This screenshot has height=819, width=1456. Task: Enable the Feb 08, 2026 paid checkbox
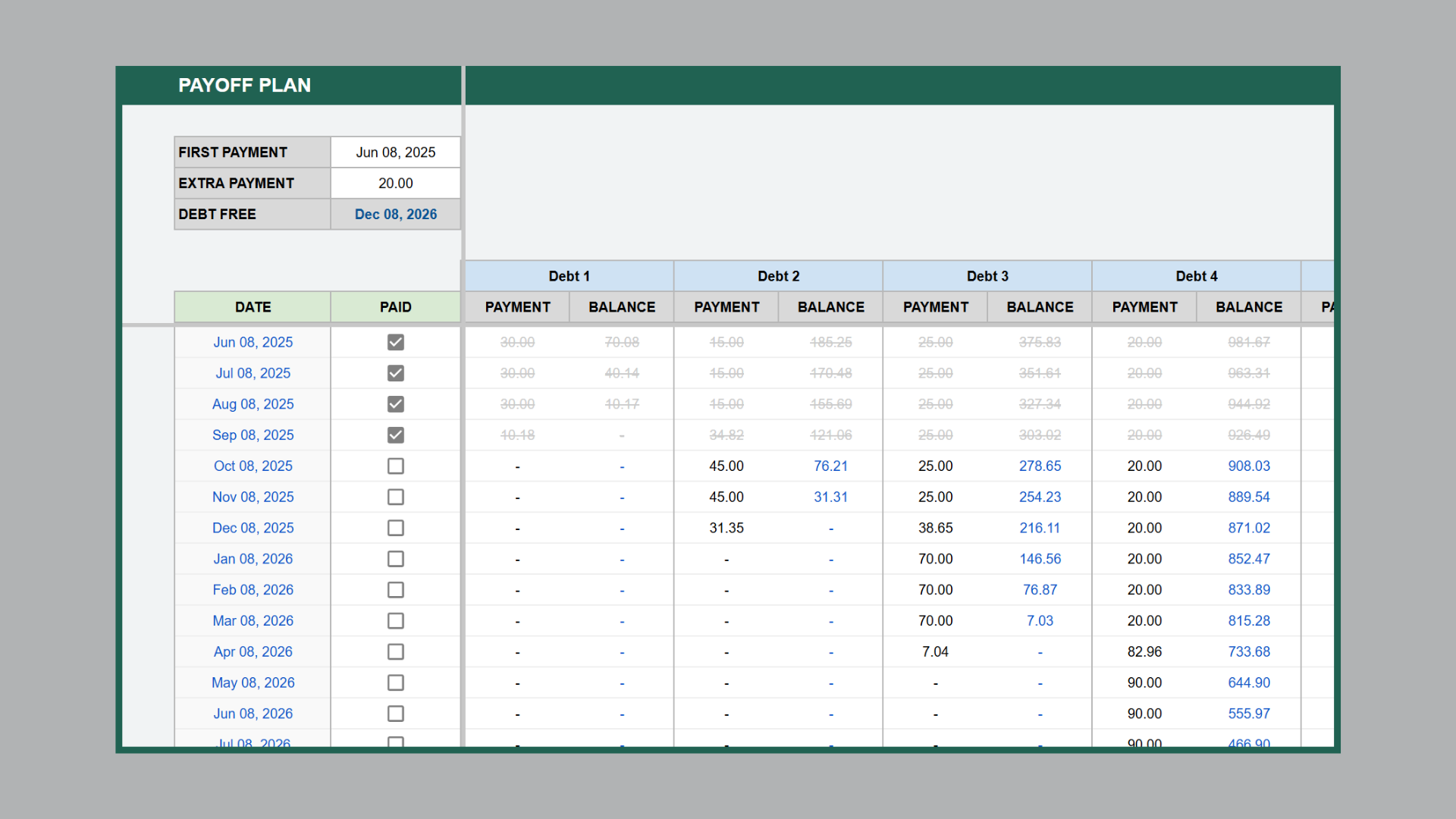pyautogui.click(x=395, y=590)
